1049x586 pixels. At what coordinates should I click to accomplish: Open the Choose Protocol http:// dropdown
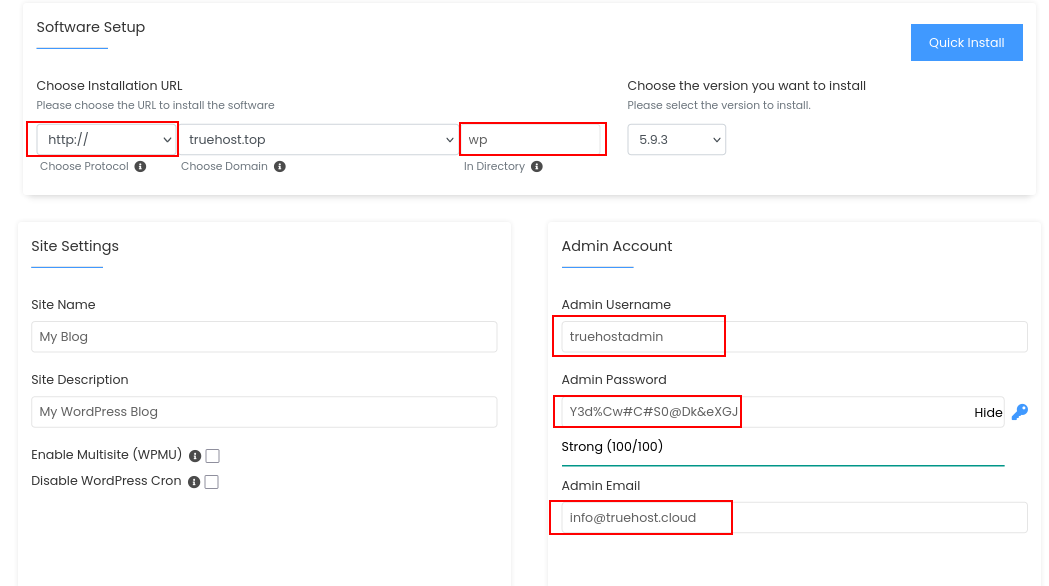point(106,139)
